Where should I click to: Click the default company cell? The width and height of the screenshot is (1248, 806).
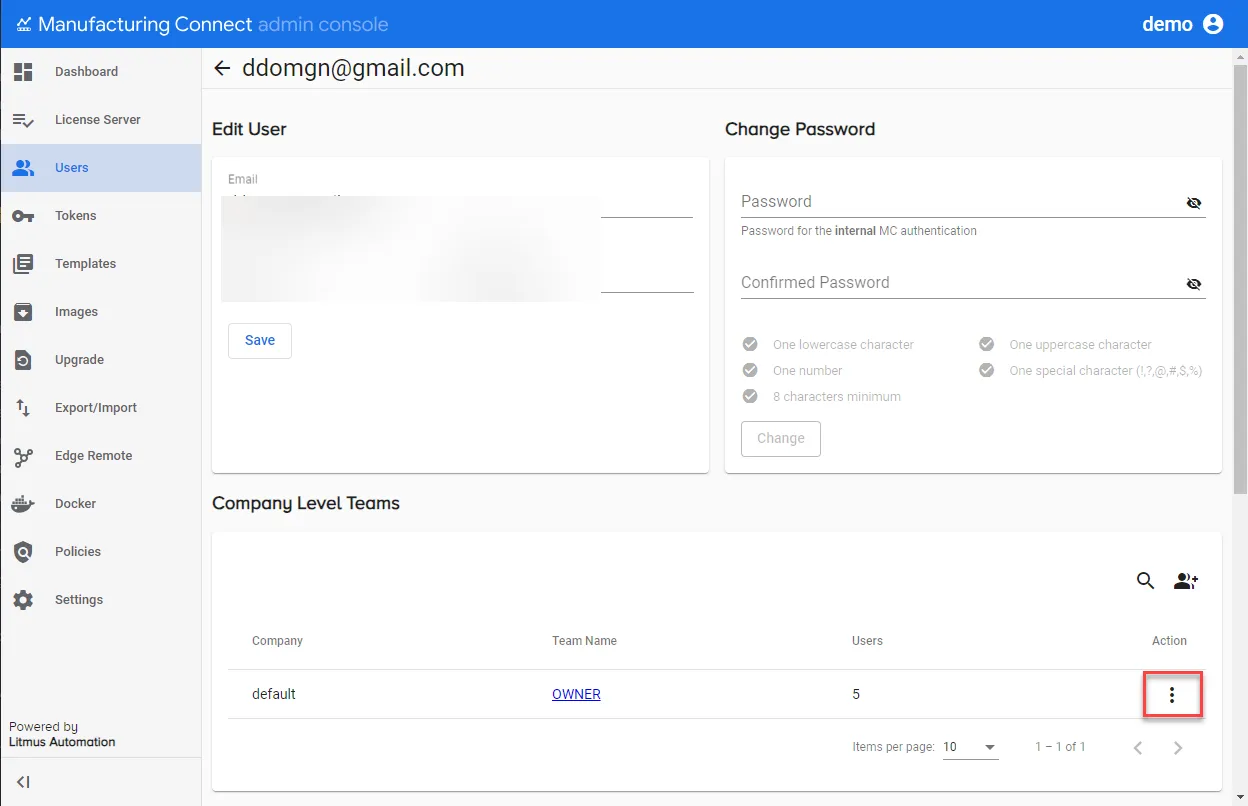(274, 694)
